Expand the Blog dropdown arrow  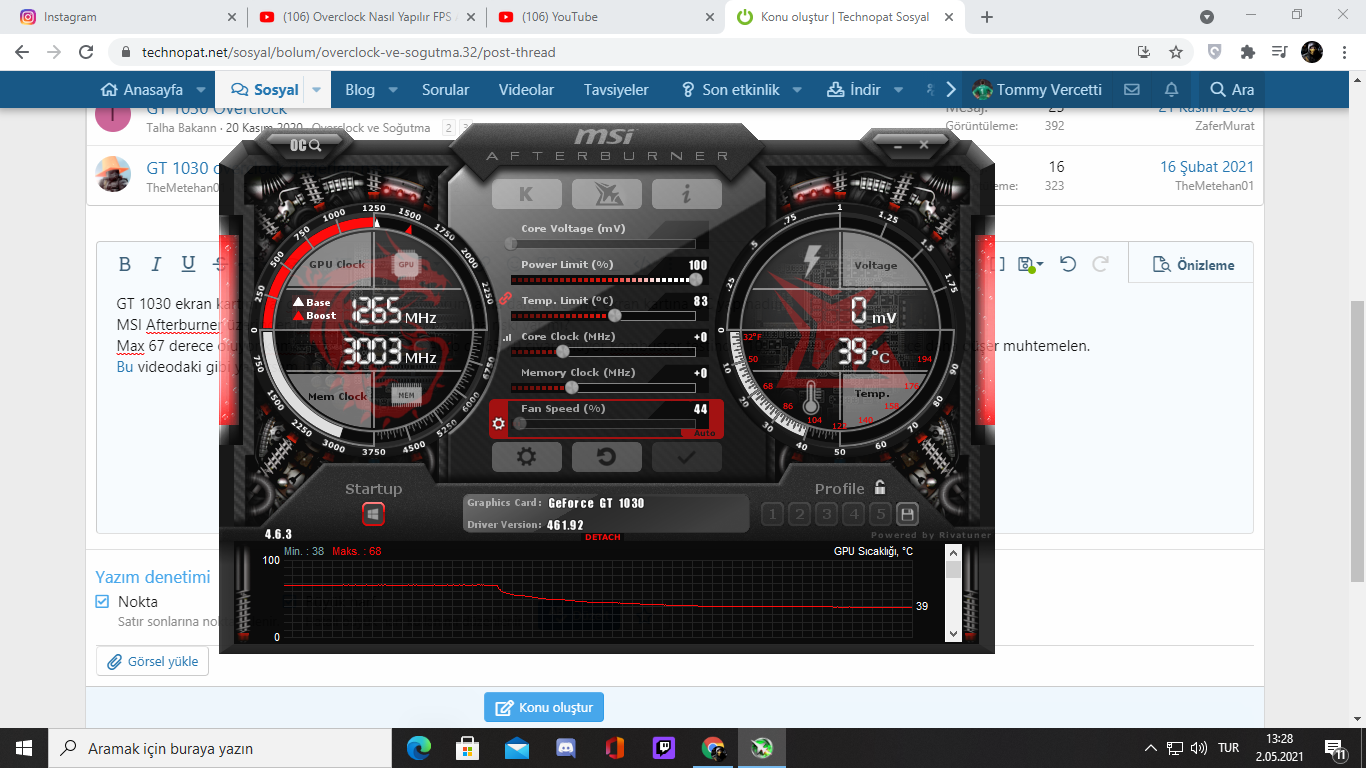click(393, 90)
